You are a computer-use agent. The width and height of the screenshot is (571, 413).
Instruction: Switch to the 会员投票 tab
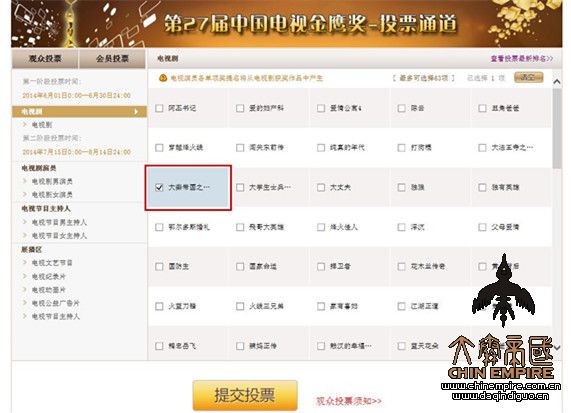click(x=113, y=59)
